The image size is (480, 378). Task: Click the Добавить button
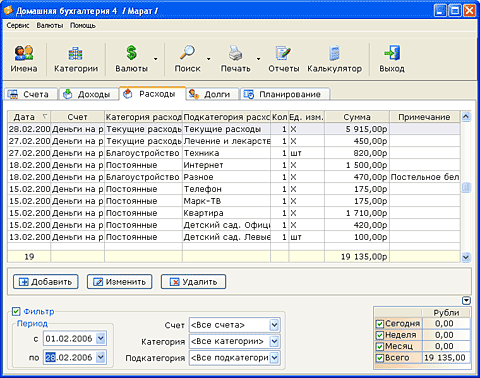point(46,282)
